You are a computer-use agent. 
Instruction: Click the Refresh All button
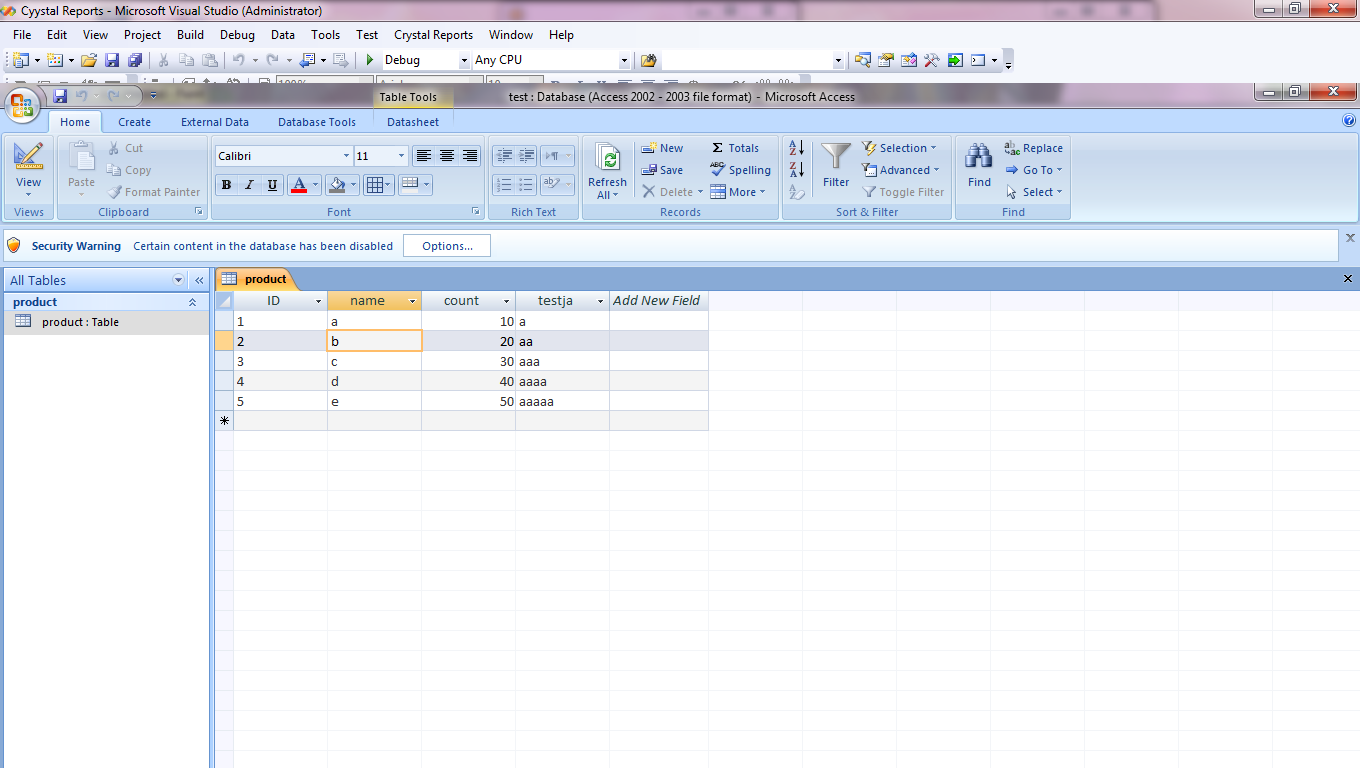[607, 171]
